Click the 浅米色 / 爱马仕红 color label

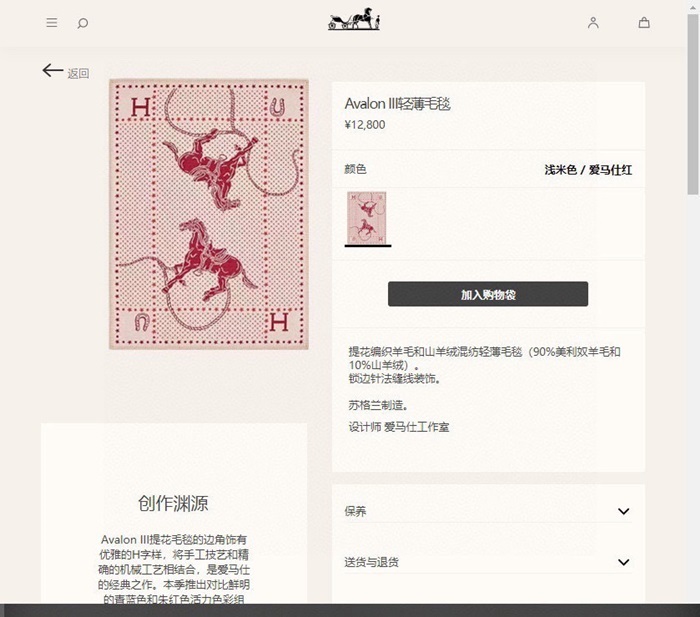(588, 170)
